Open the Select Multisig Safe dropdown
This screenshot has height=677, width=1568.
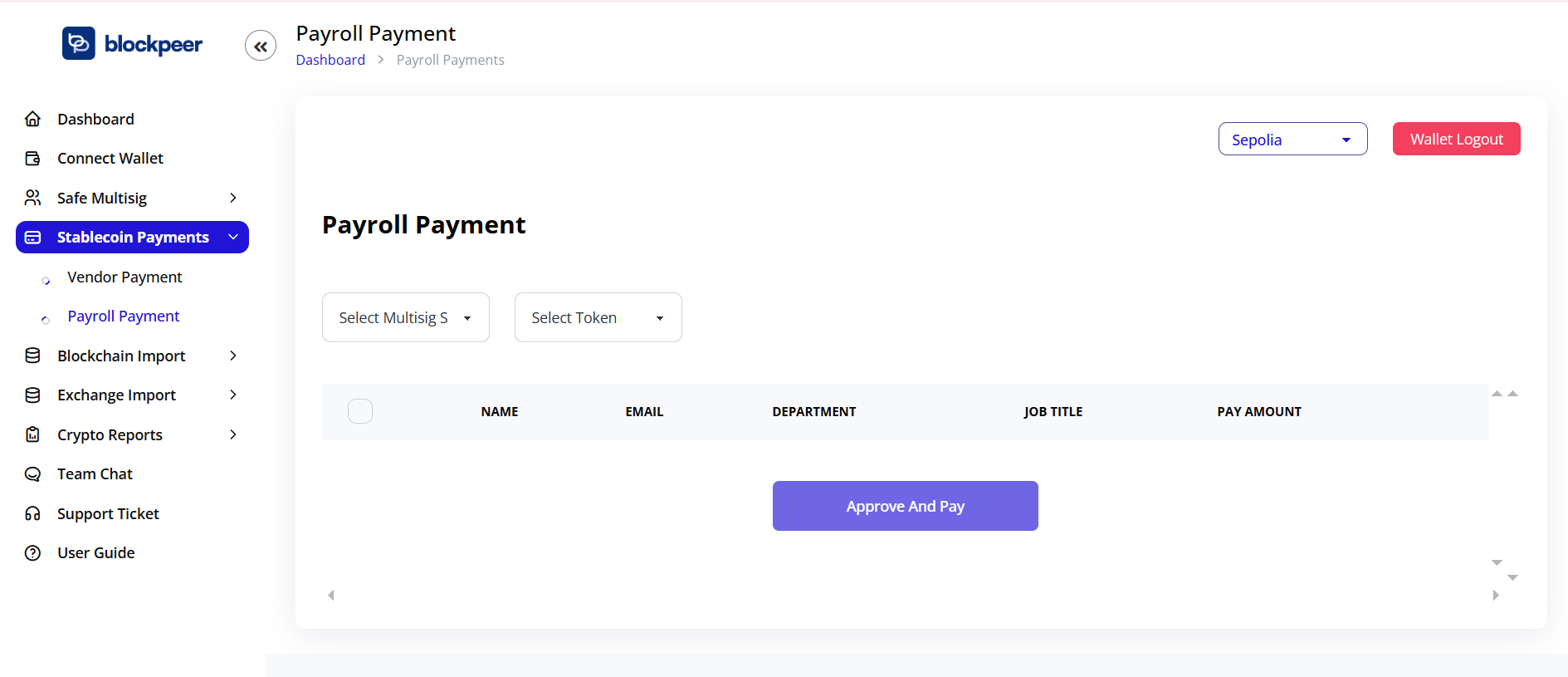click(x=405, y=317)
